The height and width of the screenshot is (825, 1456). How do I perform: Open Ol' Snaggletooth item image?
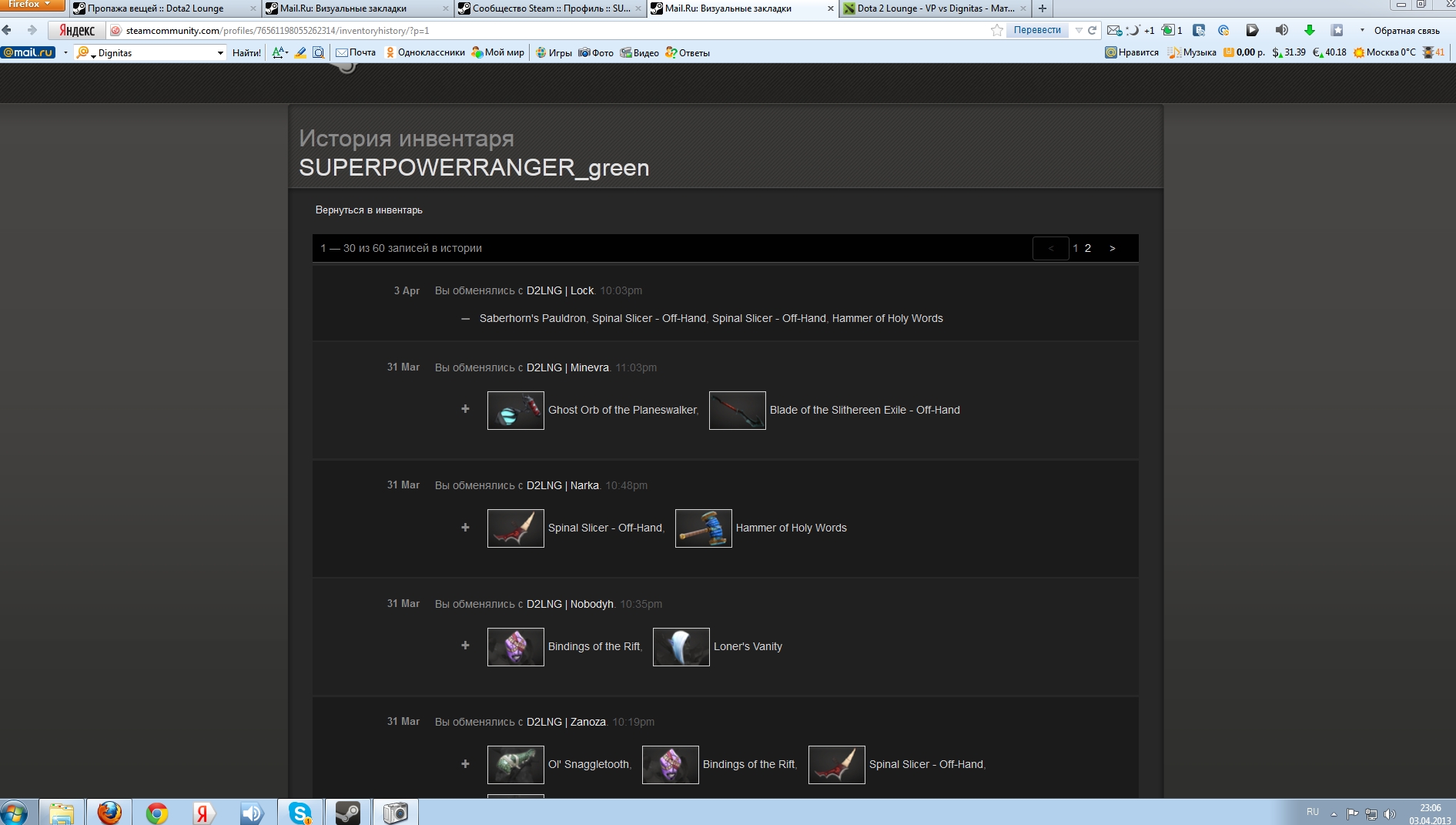[x=516, y=765]
